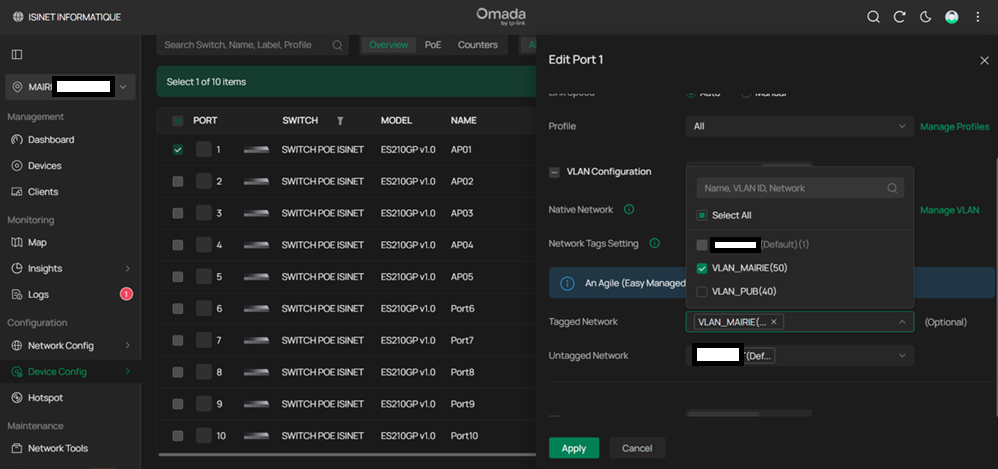The image size is (998, 469).
Task: Check the Default(1) network checkbox
Action: pos(702,245)
